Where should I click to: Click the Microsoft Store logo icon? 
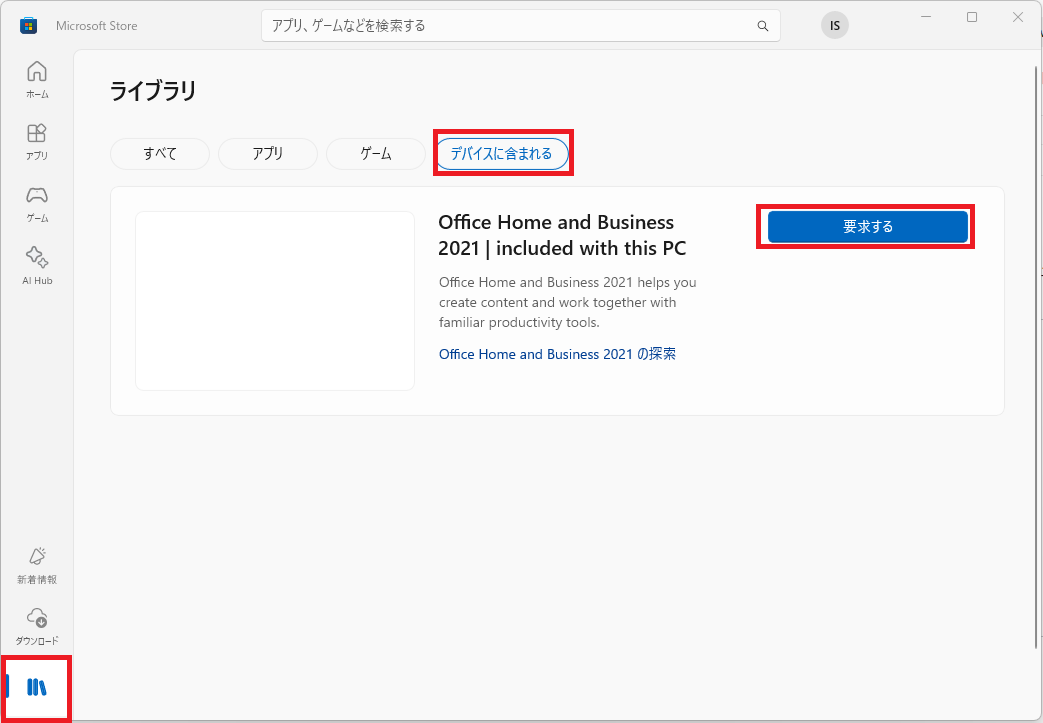(x=28, y=26)
